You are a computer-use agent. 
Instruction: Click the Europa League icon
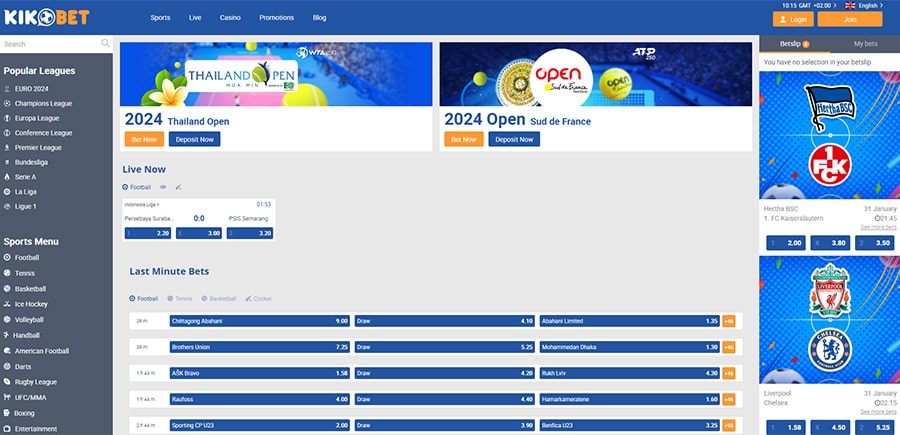point(7,118)
